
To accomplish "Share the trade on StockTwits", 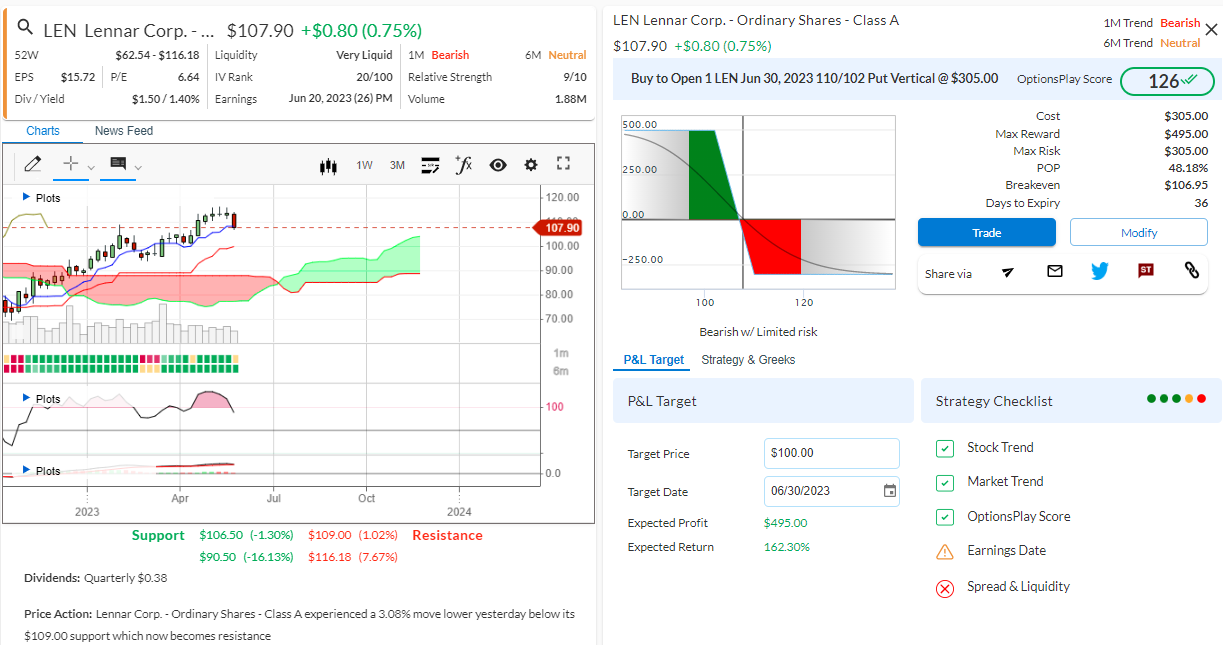I will [x=1146, y=270].
